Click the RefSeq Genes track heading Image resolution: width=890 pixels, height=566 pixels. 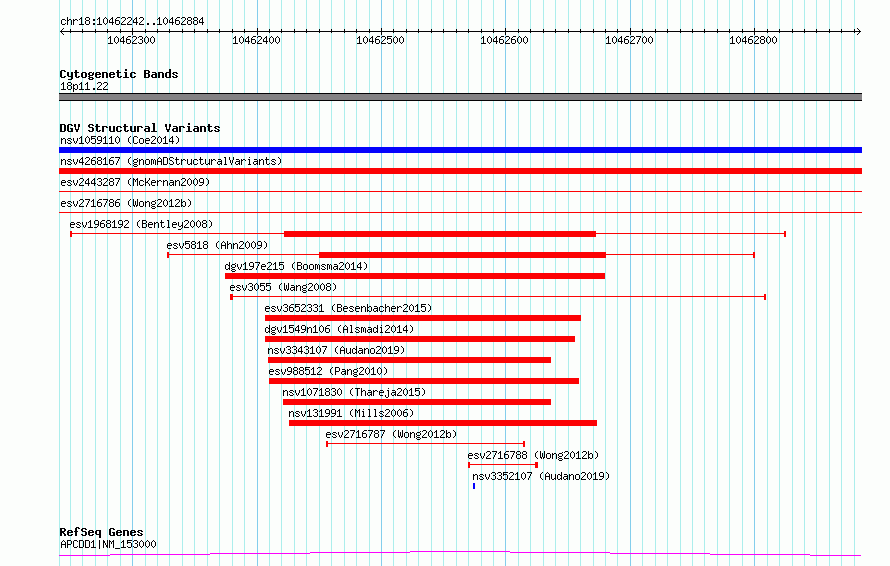102,532
